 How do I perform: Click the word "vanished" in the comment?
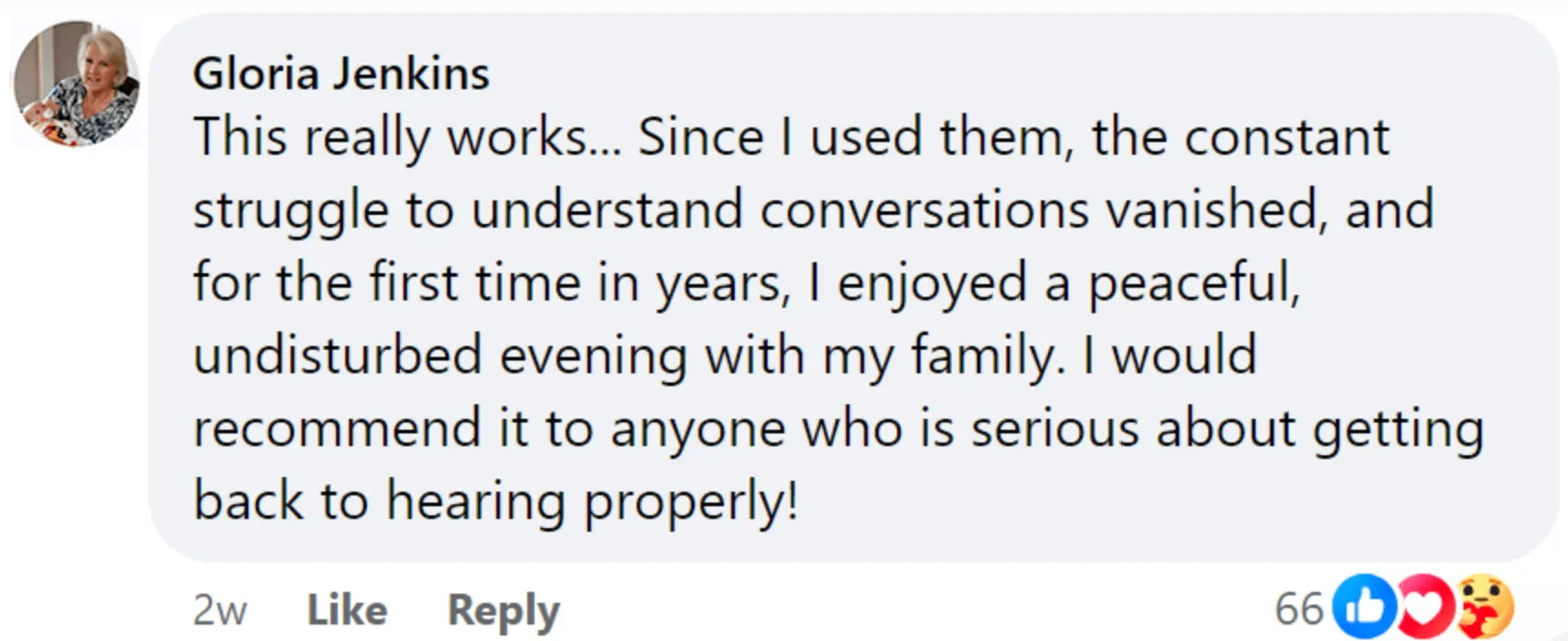[x=1216, y=210]
